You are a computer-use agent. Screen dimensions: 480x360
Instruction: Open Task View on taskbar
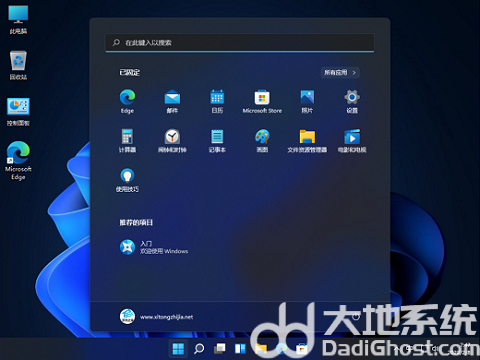coord(220,349)
